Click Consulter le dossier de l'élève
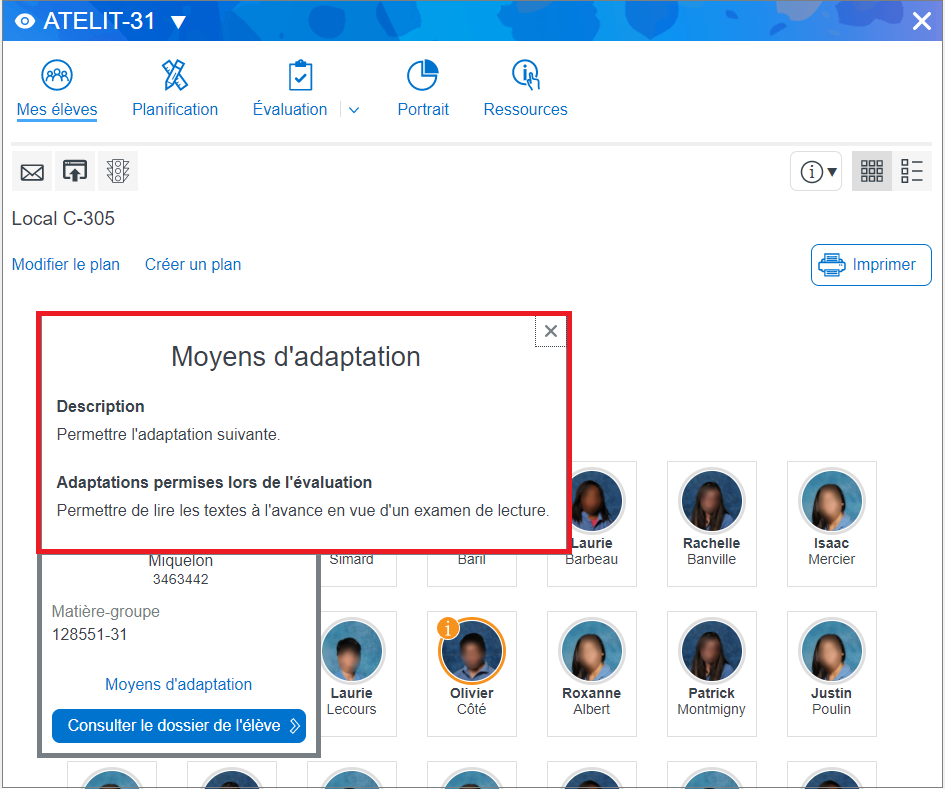This screenshot has height=789, width=947. click(179, 726)
